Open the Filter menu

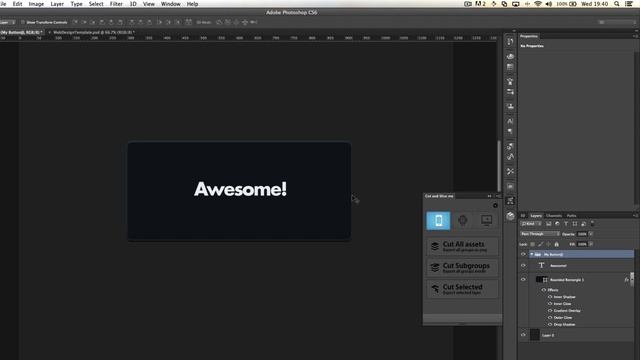116,4
